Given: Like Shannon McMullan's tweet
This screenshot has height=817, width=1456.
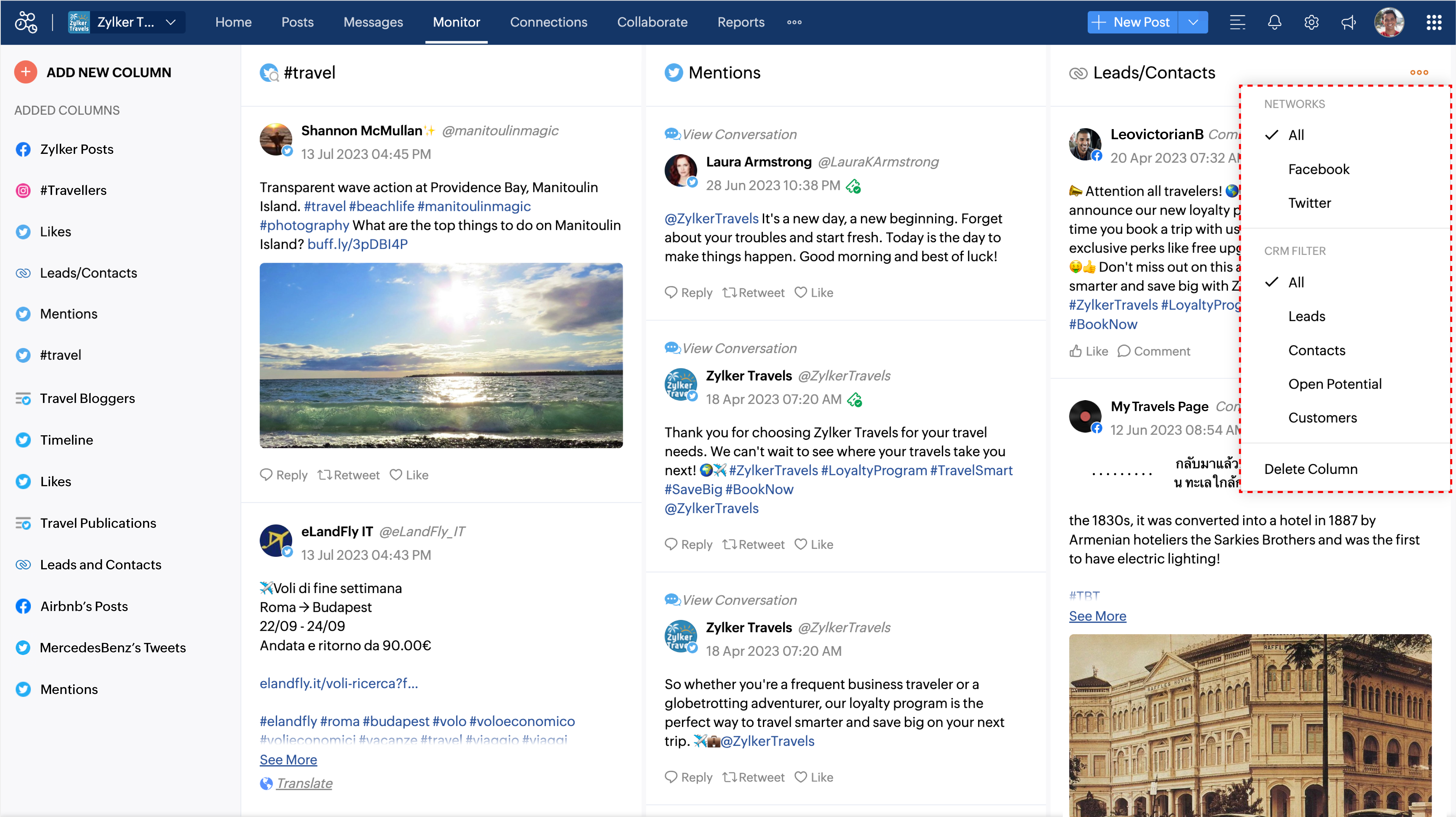Looking at the screenshot, I should point(409,475).
